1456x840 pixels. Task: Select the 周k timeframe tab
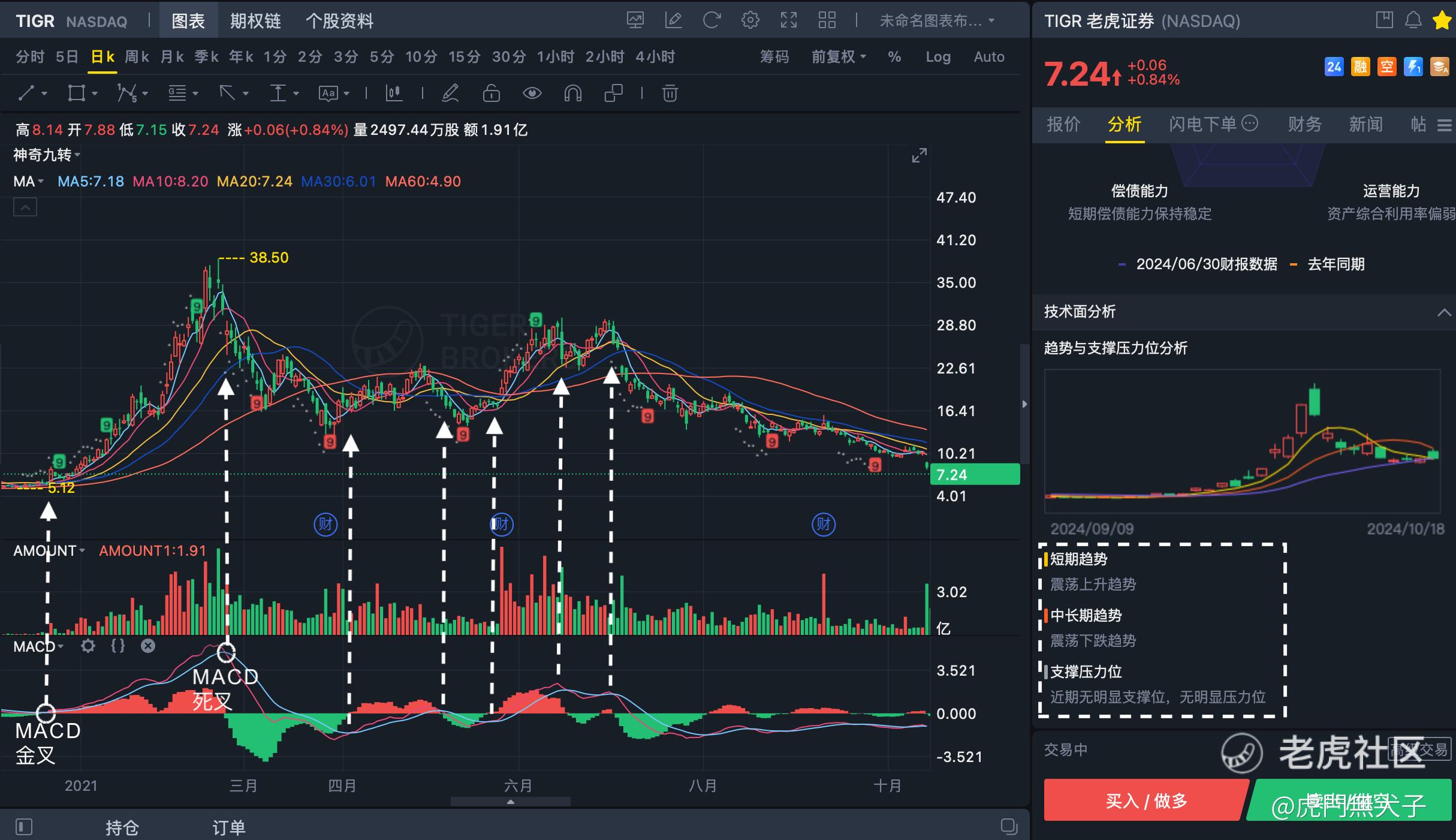coord(137,57)
